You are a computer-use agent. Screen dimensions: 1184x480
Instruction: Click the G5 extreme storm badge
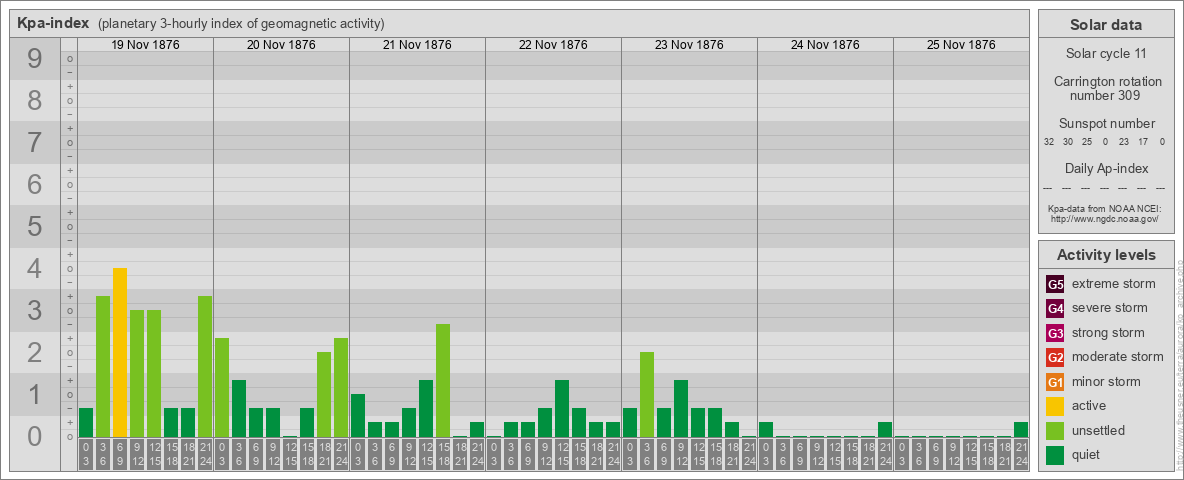1055,285
